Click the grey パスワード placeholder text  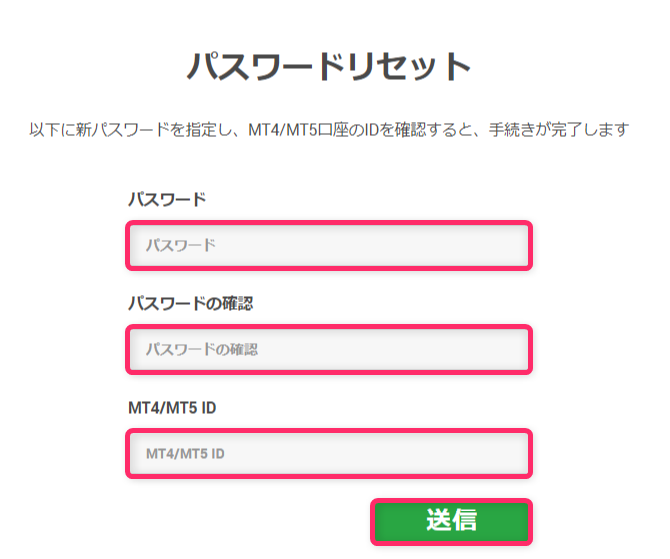[x=181, y=245]
